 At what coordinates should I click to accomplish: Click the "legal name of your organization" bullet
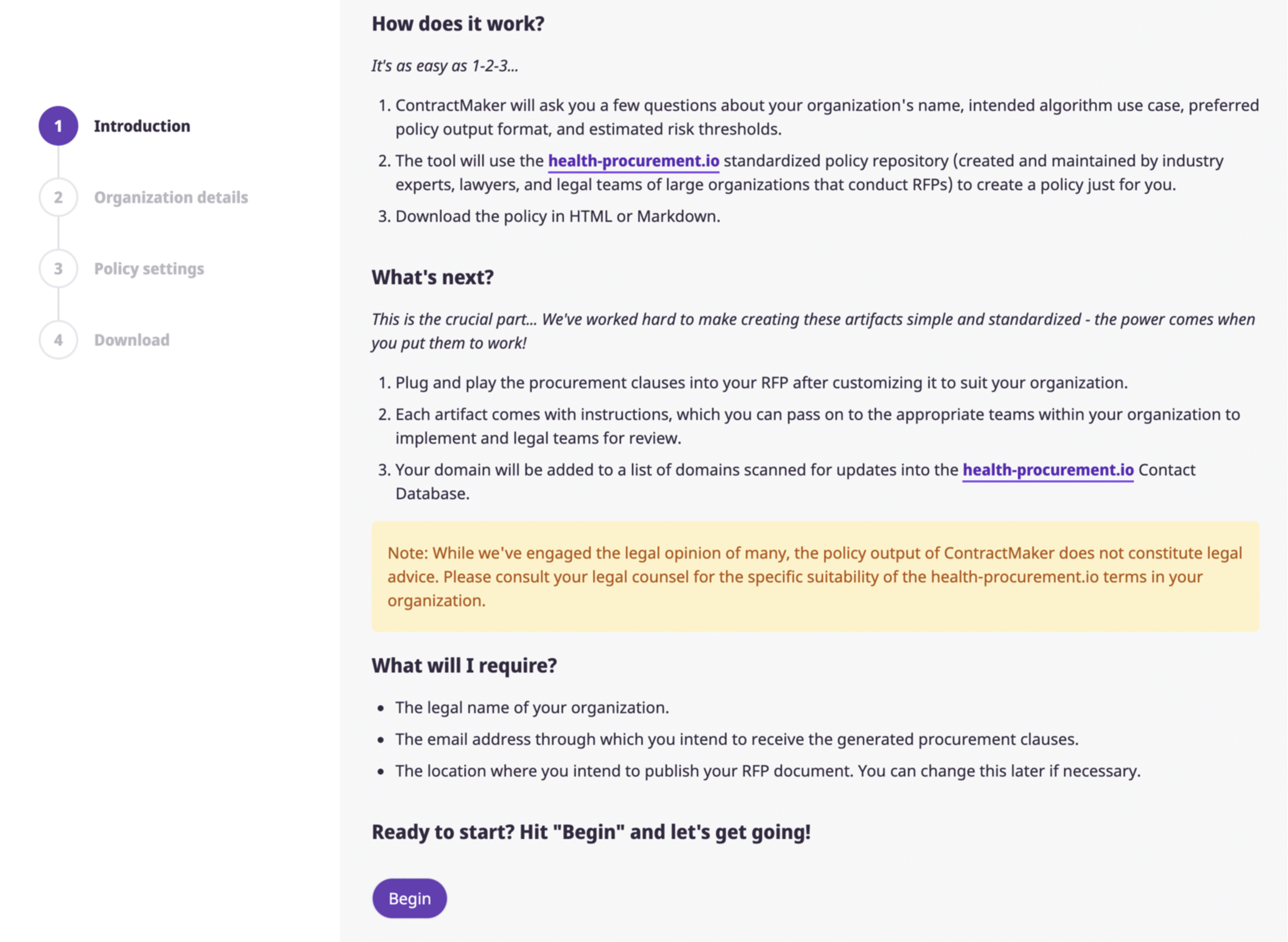[532, 708]
